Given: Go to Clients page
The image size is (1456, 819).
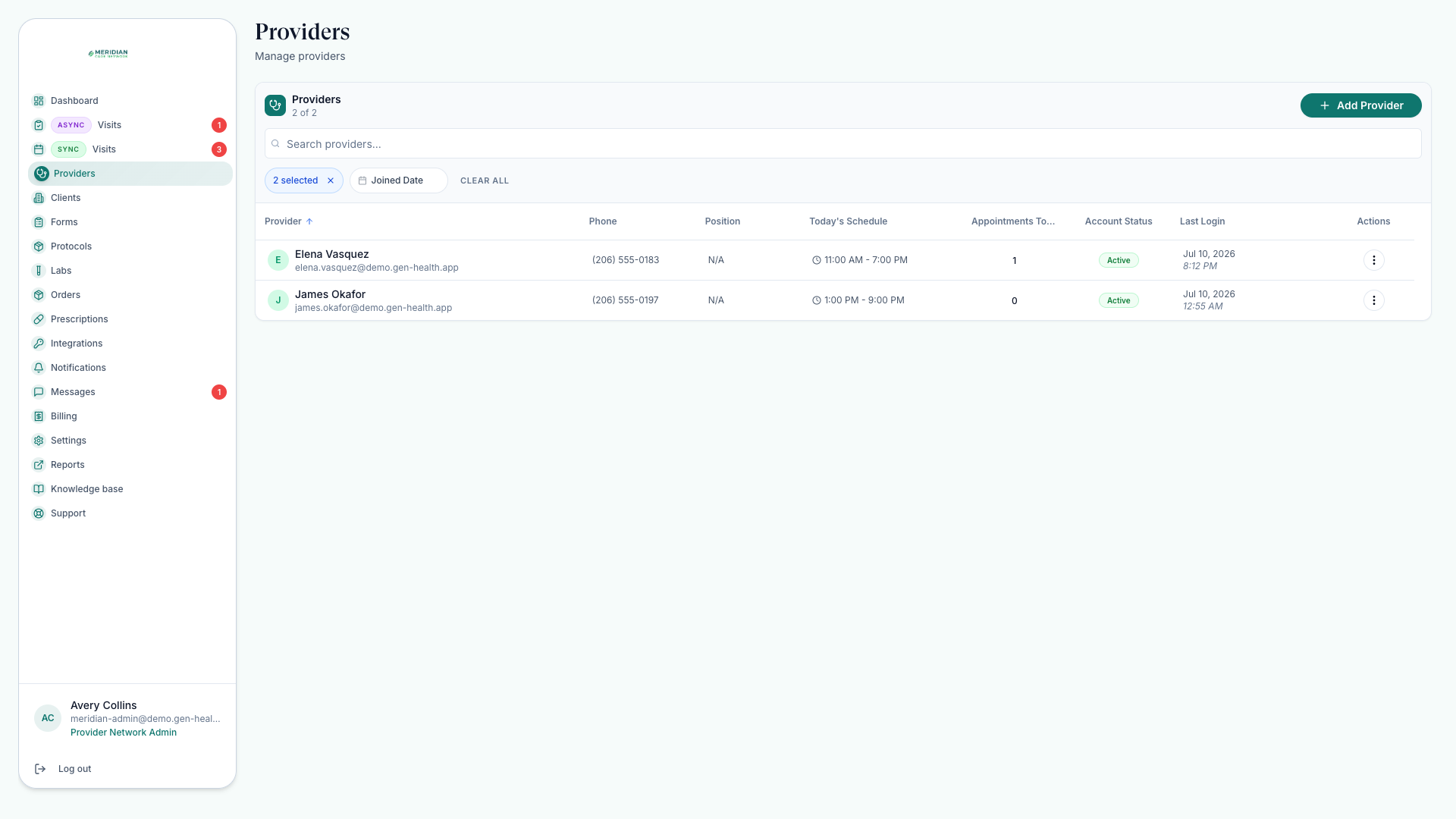Looking at the screenshot, I should 130,198.
